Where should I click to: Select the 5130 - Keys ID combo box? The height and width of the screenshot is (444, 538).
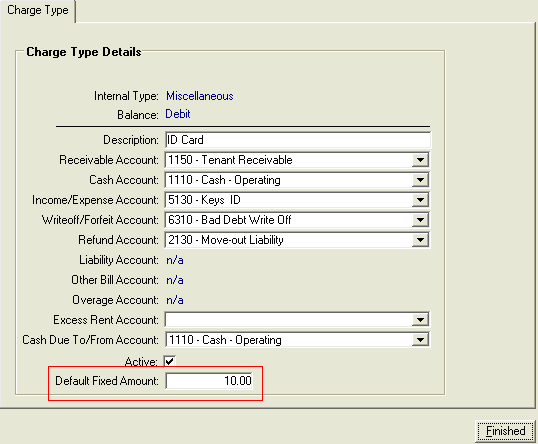coord(297,200)
